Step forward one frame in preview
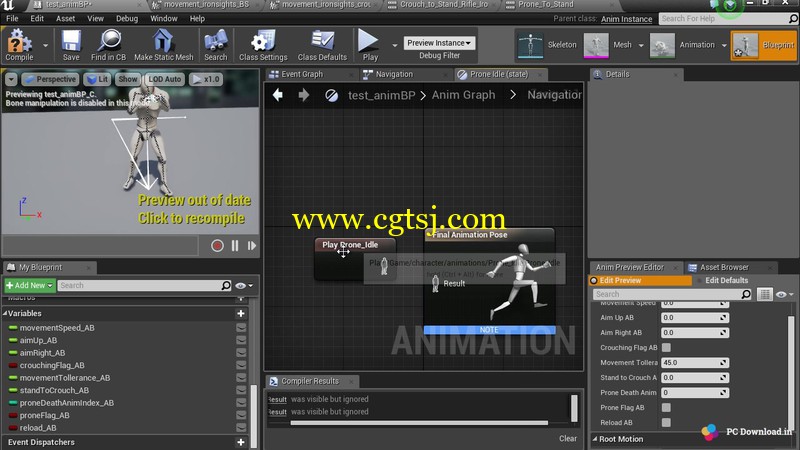The height and width of the screenshot is (450, 800). (252, 246)
